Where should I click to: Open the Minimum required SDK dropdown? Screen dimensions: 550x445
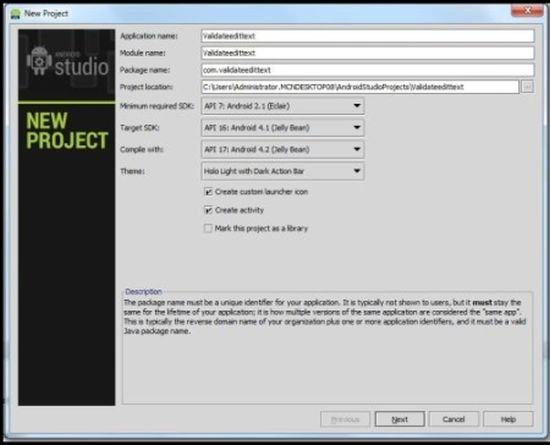pyautogui.click(x=283, y=106)
